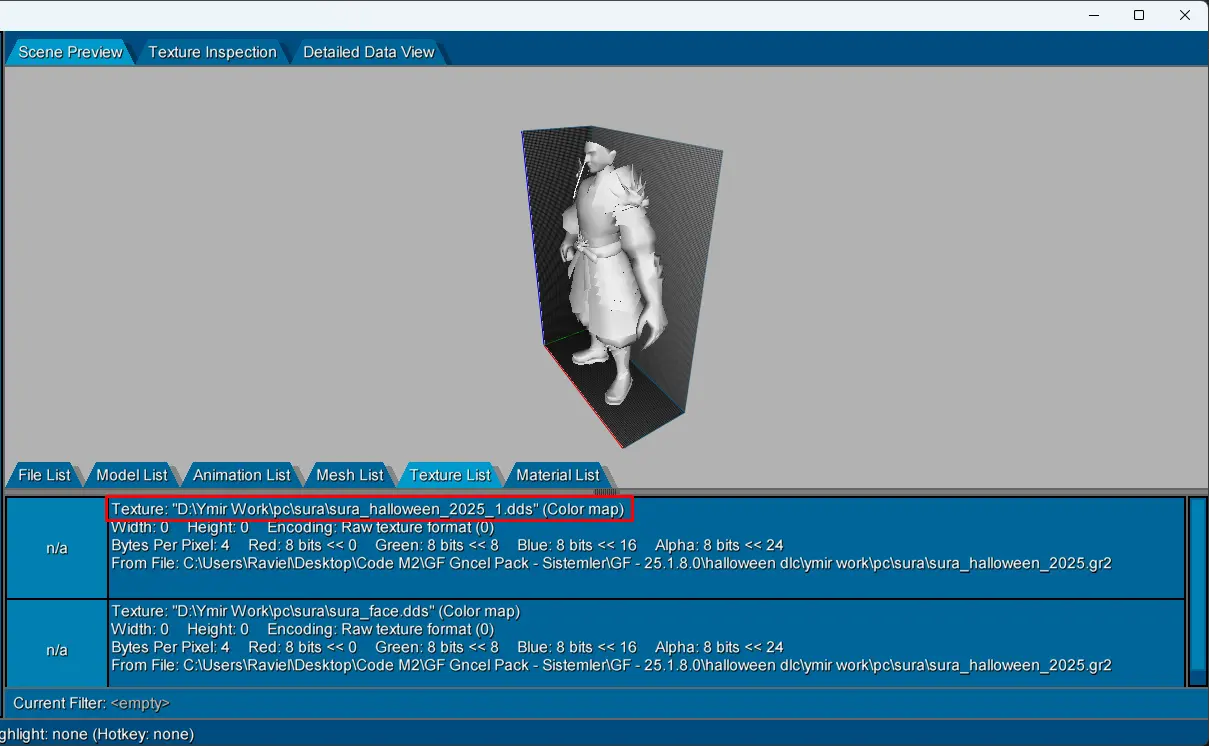Click the n/a thumbnail for sura_face.dds
This screenshot has width=1209, height=746.
[57, 650]
